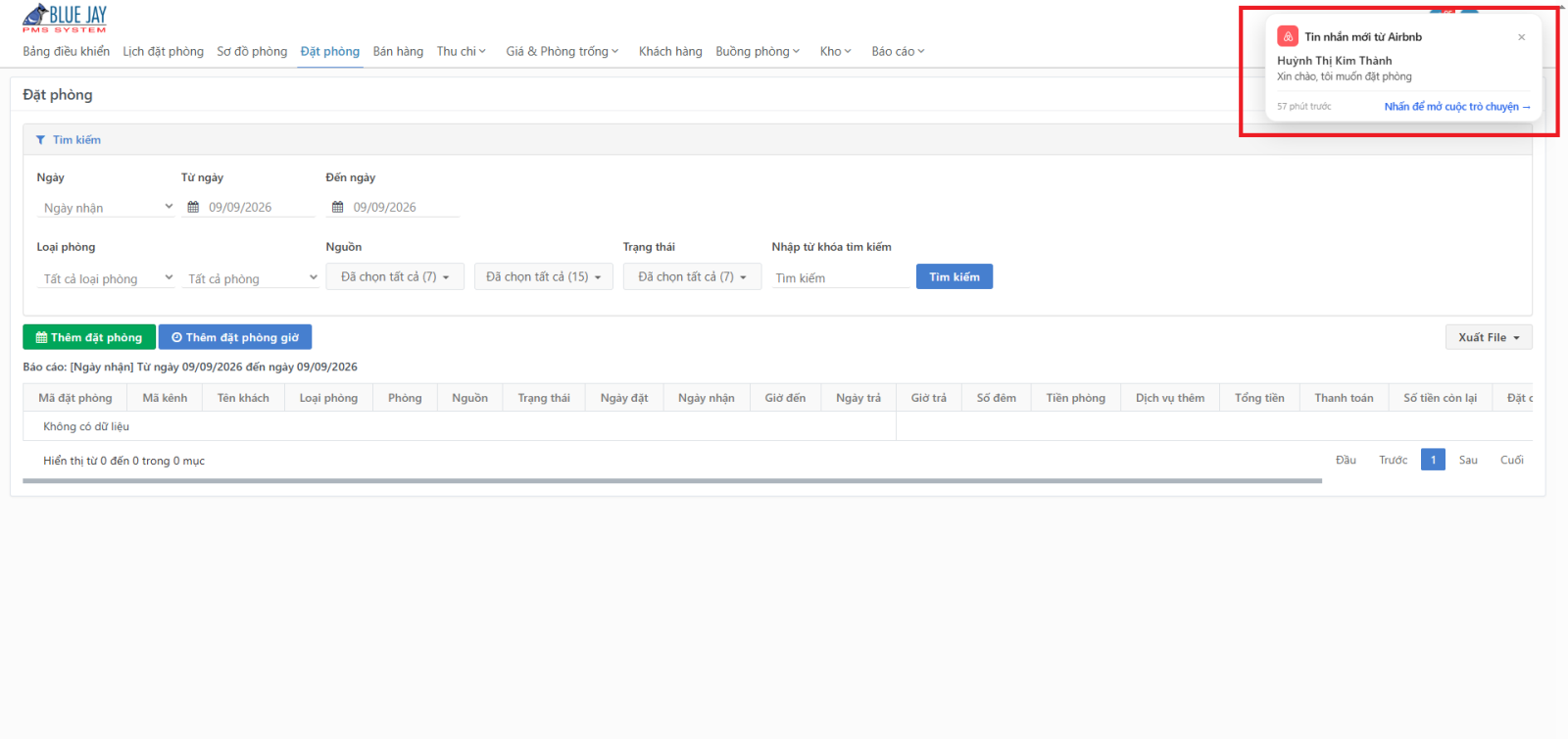Expand the Kho menu
1568x739 pixels.
pos(835,51)
